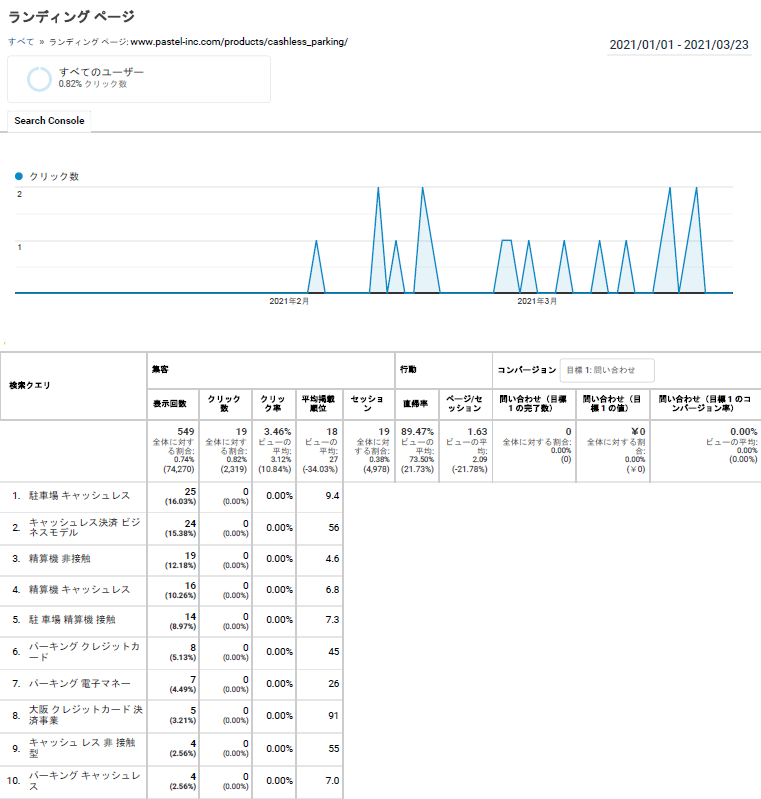Sort table by 平均掲載順位 column header

tap(319, 403)
